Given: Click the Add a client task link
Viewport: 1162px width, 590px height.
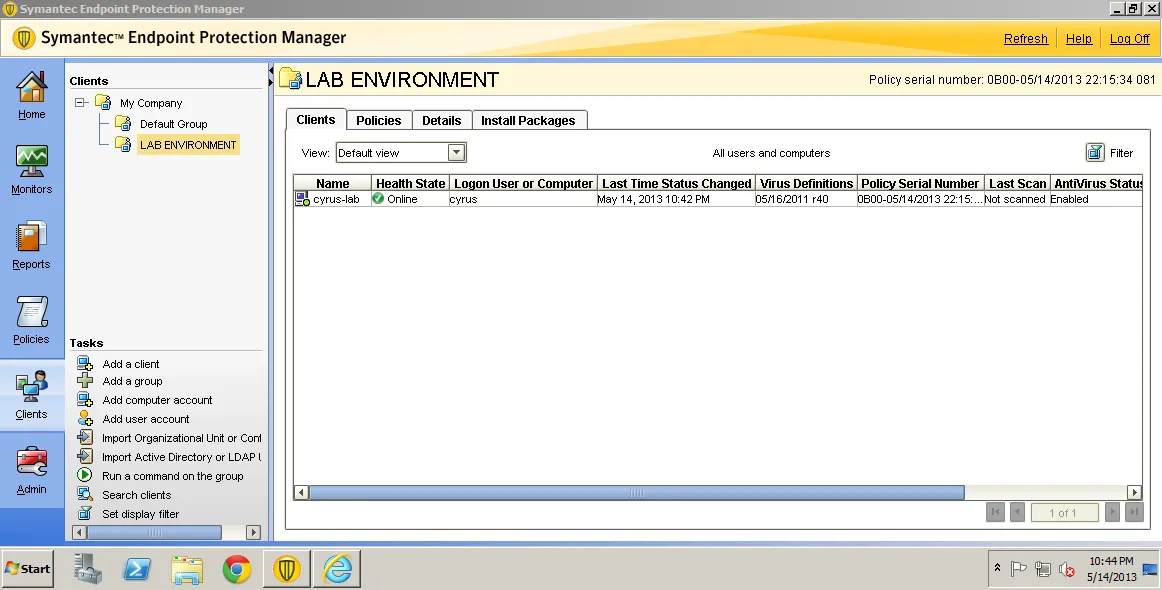Looking at the screenshot, I should point(130,364).
